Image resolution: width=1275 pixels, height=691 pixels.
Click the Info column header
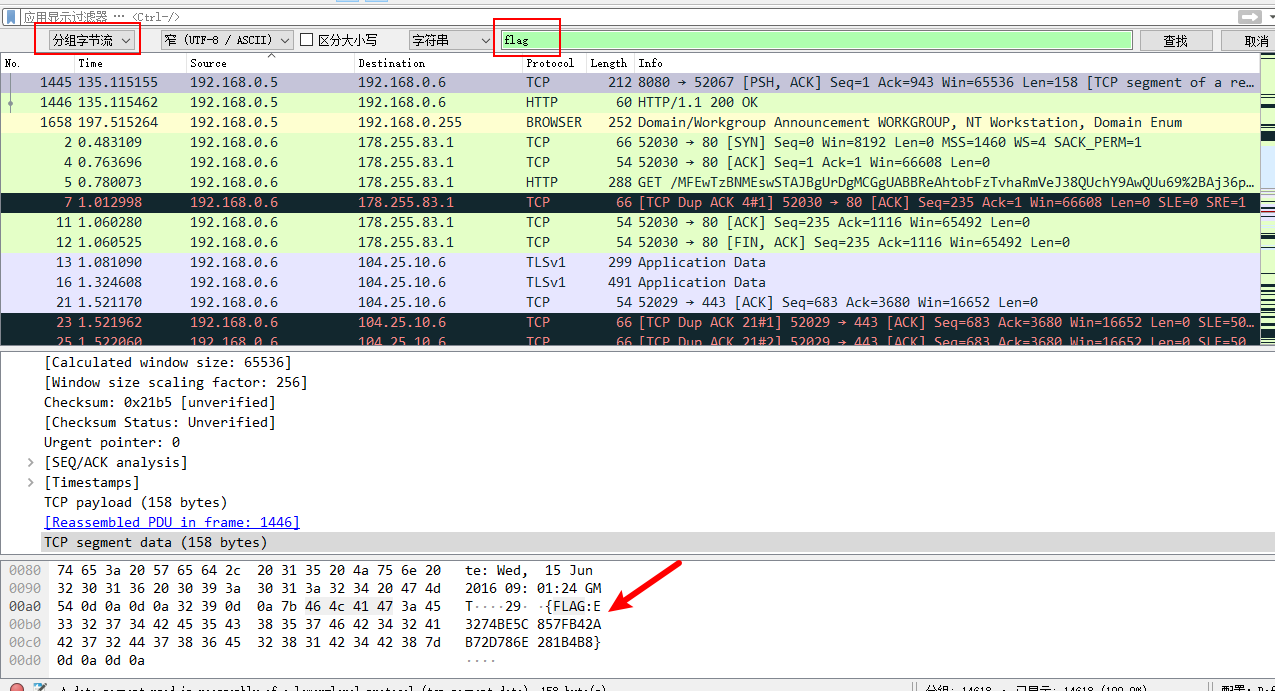pyautogui.click(x=650, y=63)
